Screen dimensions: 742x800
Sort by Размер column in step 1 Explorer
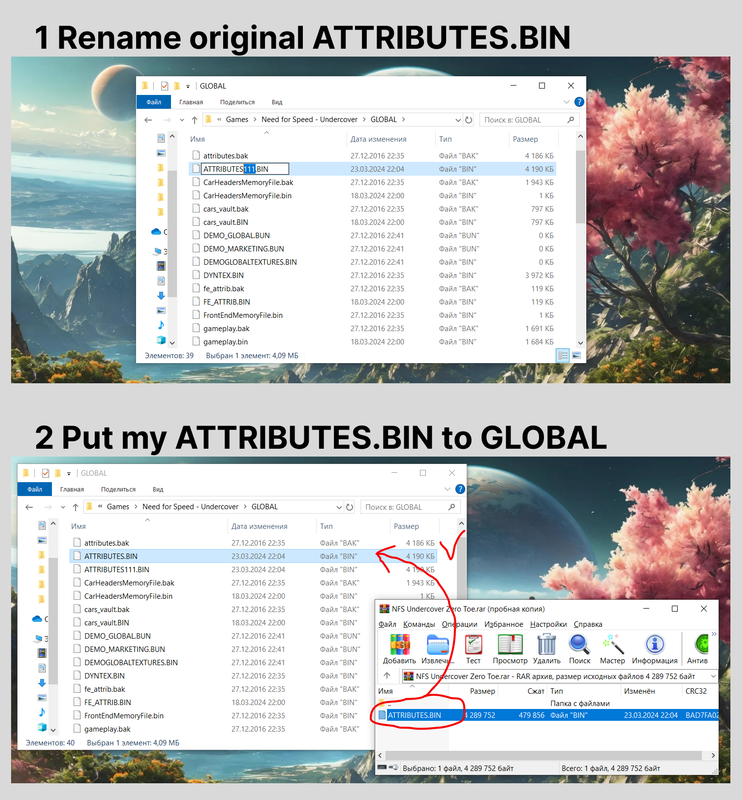coord(525,139)
